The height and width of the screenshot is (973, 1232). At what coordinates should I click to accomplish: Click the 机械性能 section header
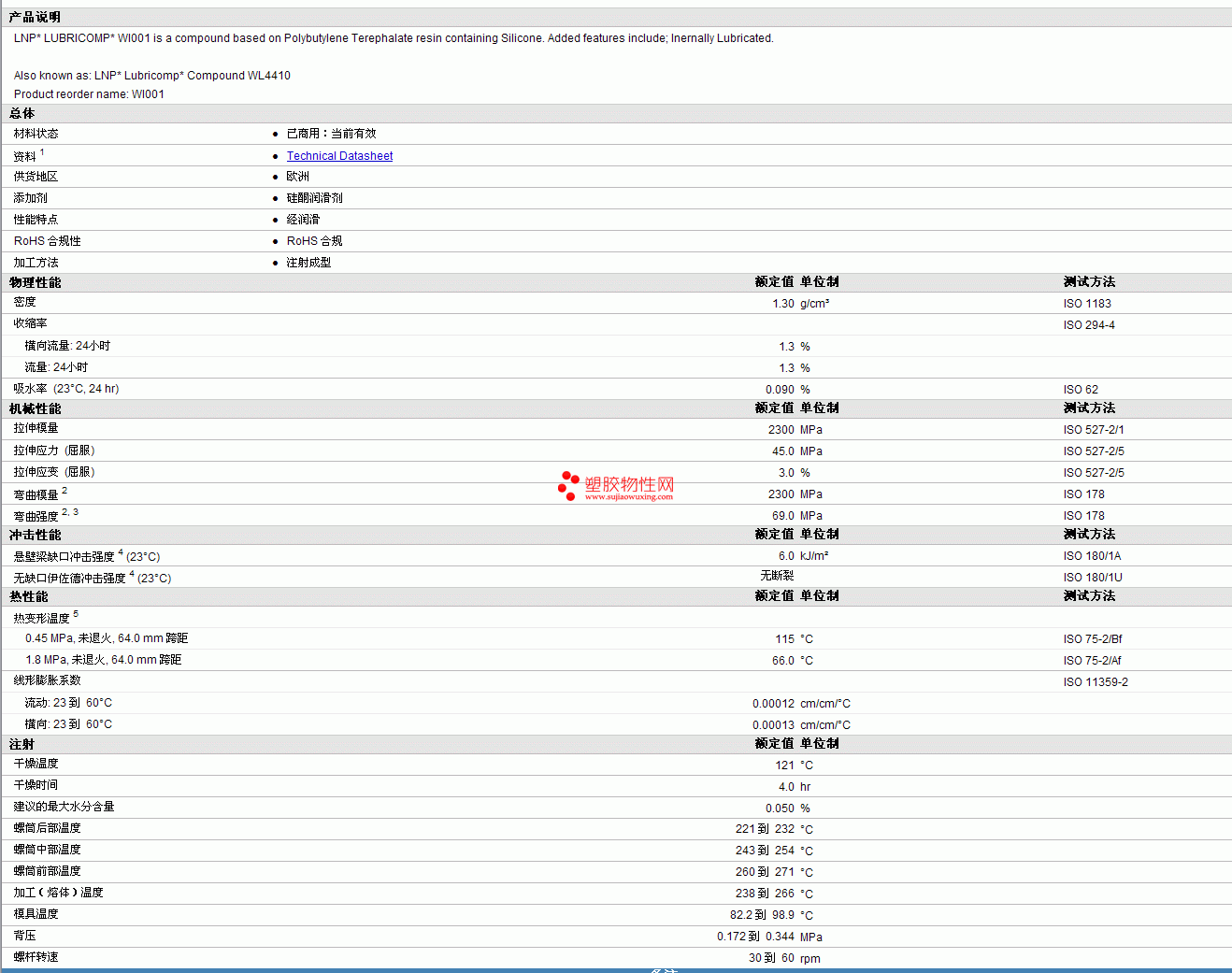[35, 408]
